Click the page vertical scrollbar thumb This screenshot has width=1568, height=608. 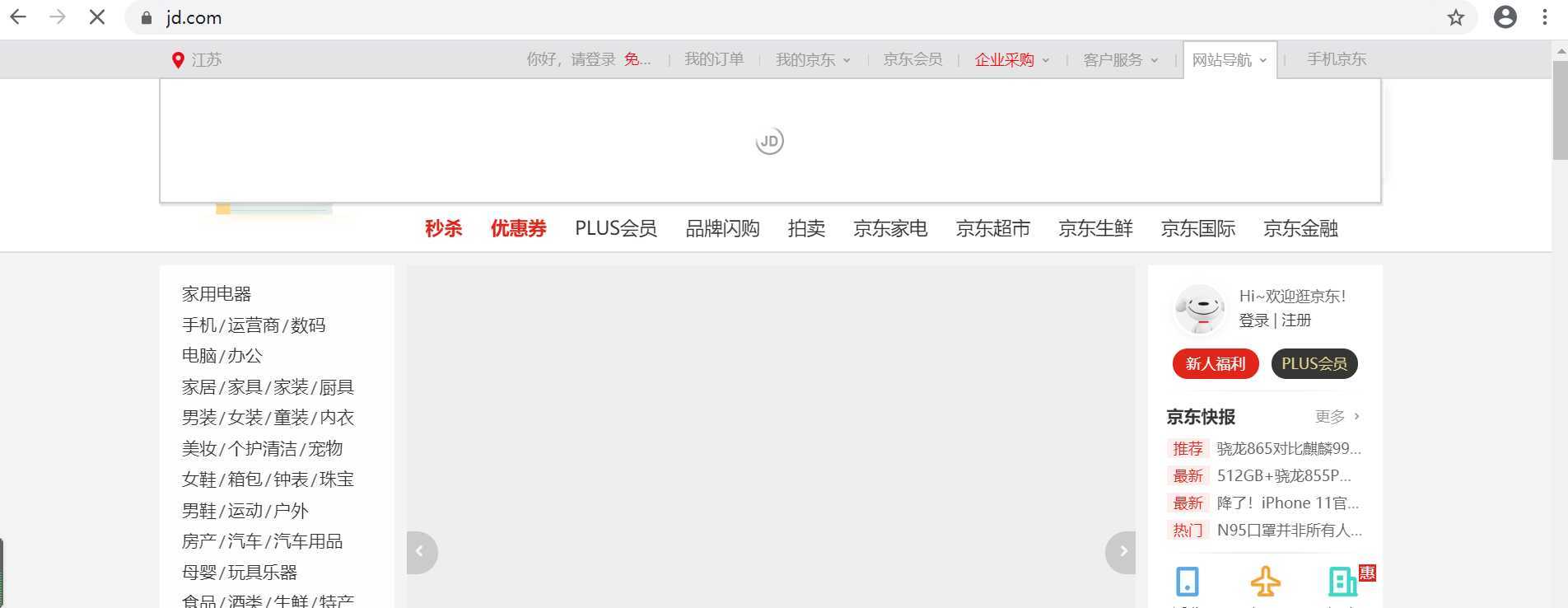coord(1560,110)
